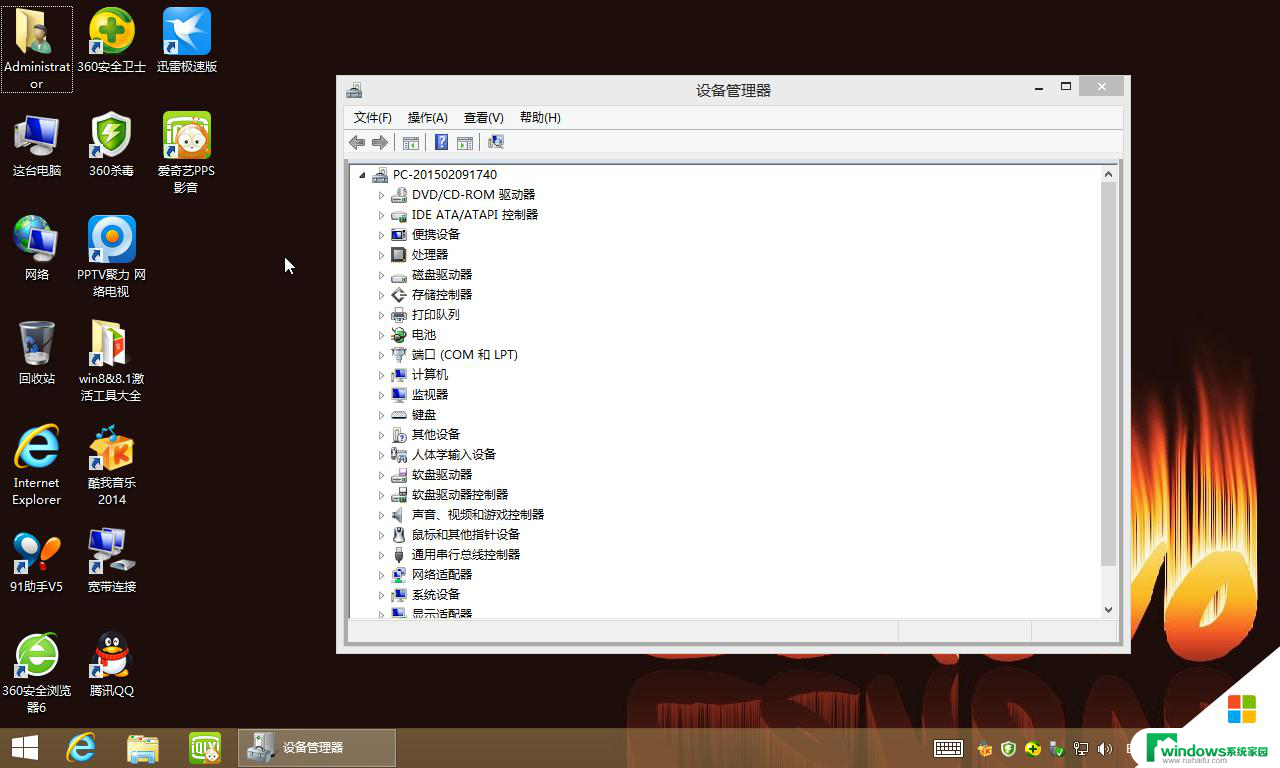
Task: Open the touch keyboard tray icon
Action: [948, 748]
